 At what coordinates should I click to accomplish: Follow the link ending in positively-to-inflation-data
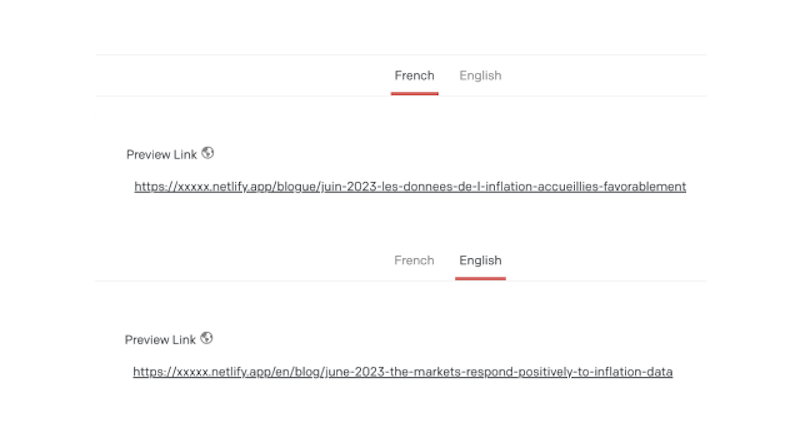click(x=403, y=372)
